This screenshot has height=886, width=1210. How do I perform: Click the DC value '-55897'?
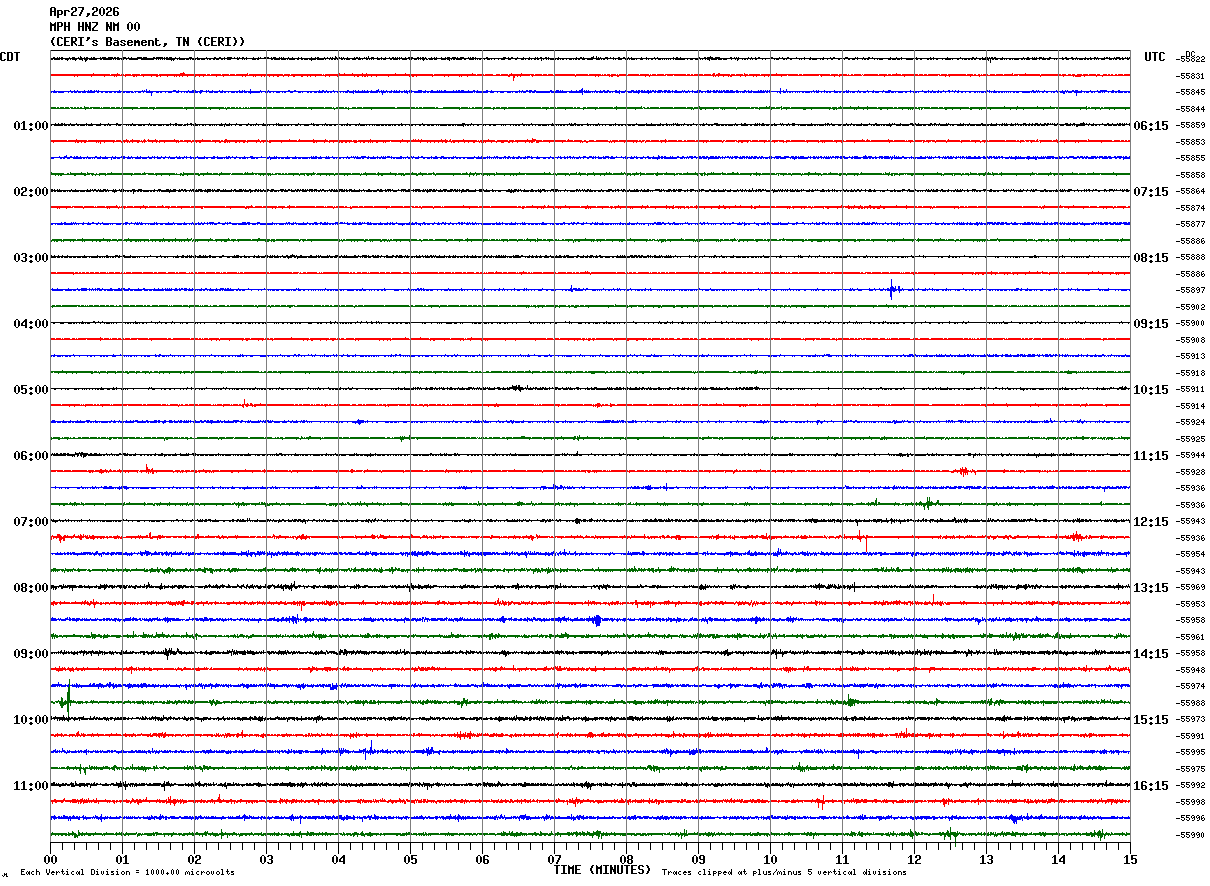click(1191, 291)
